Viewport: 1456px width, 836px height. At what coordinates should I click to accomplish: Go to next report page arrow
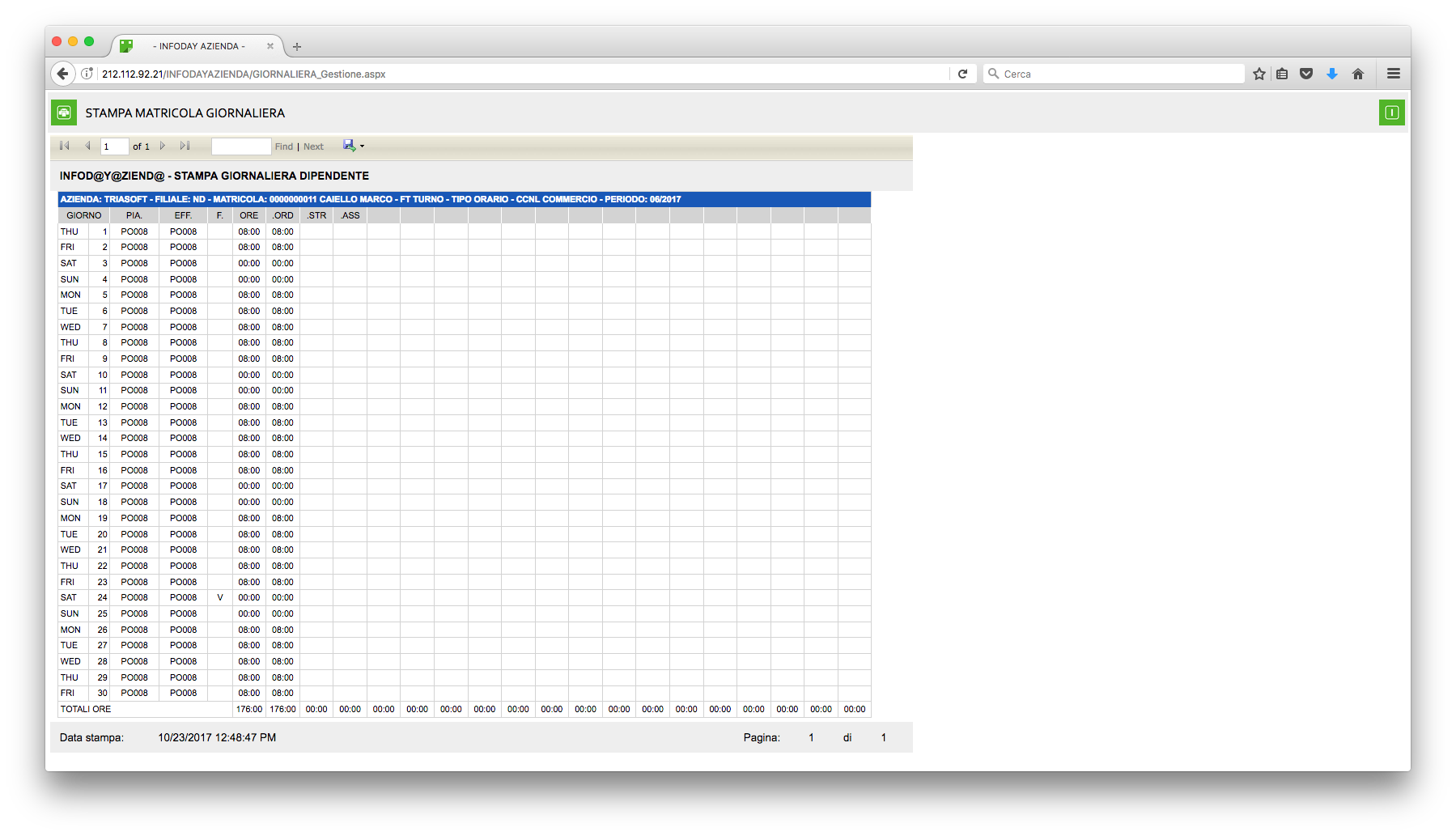pos(163,146)
